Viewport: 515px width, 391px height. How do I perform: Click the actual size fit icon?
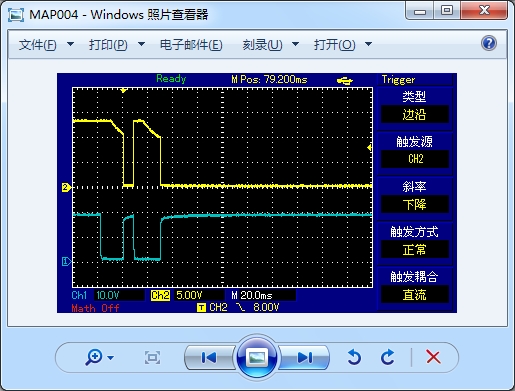152,358
